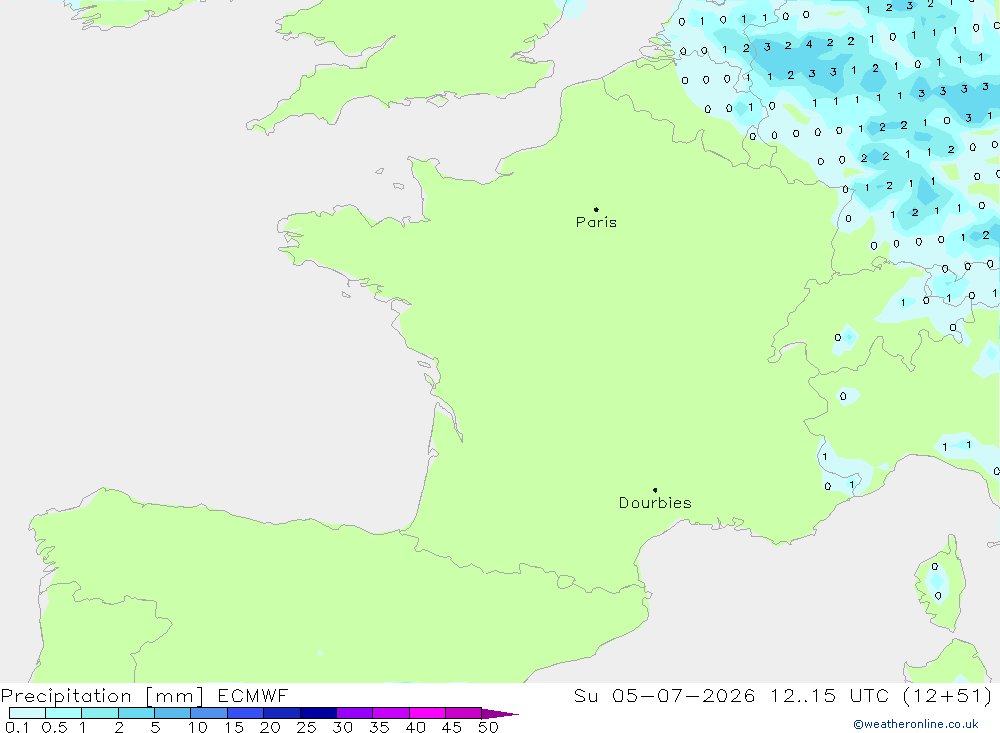Pick the 40–45 mm magenta legend swatch
This screenshot has width=1000, height=733.
[427, 713]
